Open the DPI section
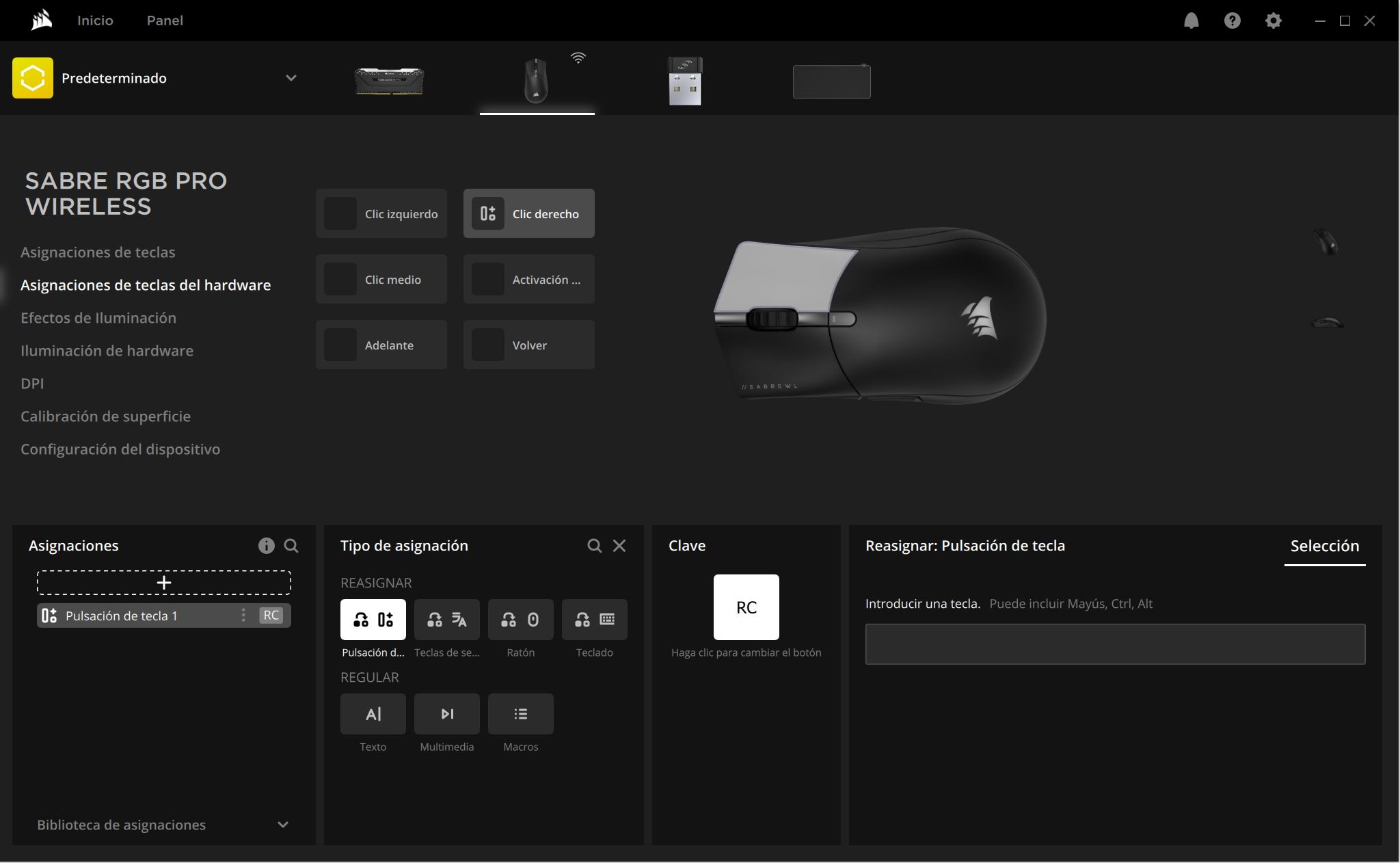The width and height of the screenshot is (1400, 863). tap(32, 384)
